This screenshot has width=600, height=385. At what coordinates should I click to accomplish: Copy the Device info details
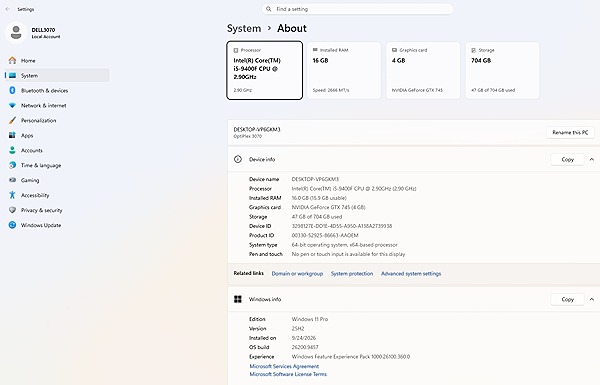[567, 159]
